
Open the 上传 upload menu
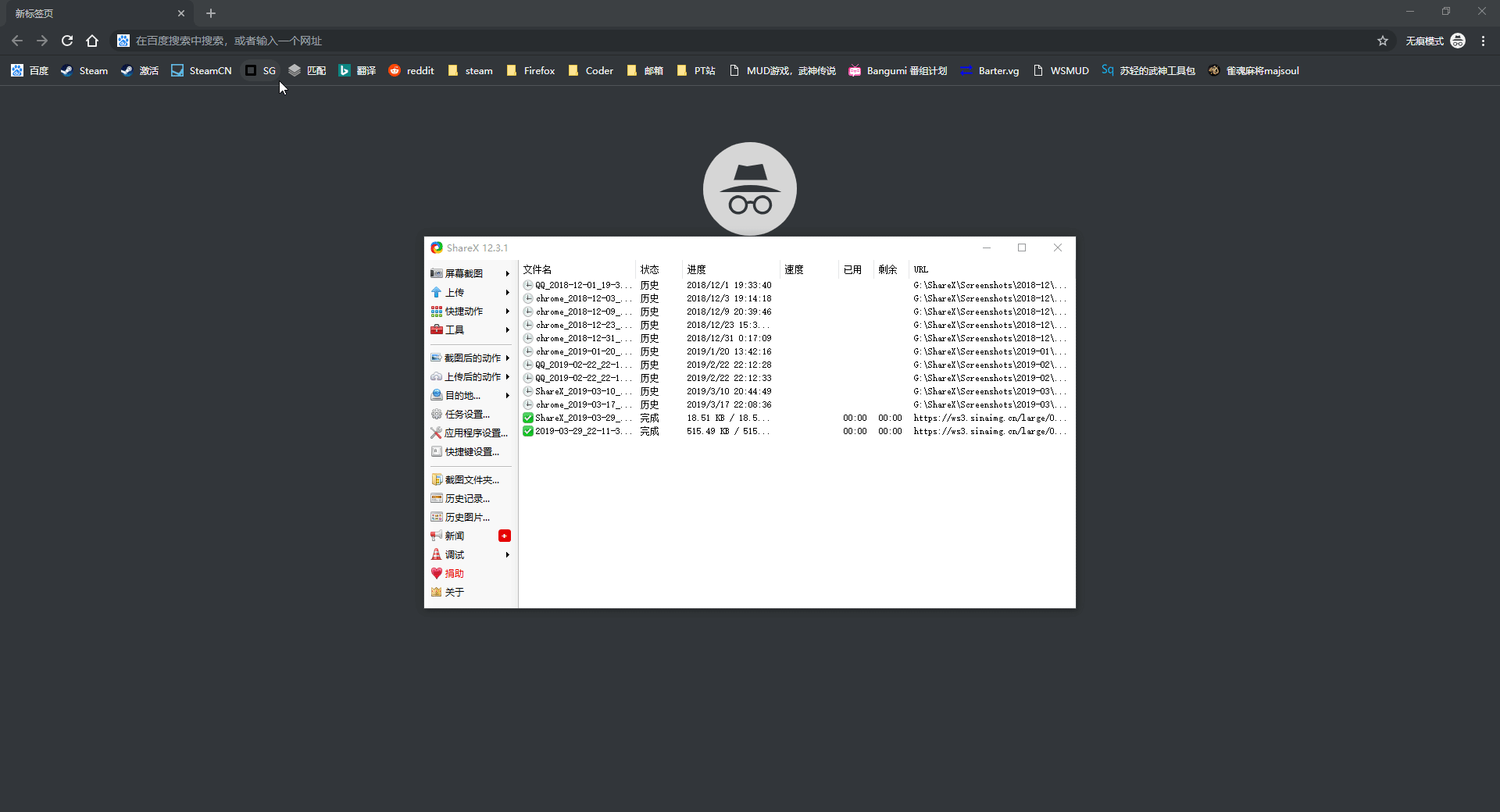pos(454,292)
